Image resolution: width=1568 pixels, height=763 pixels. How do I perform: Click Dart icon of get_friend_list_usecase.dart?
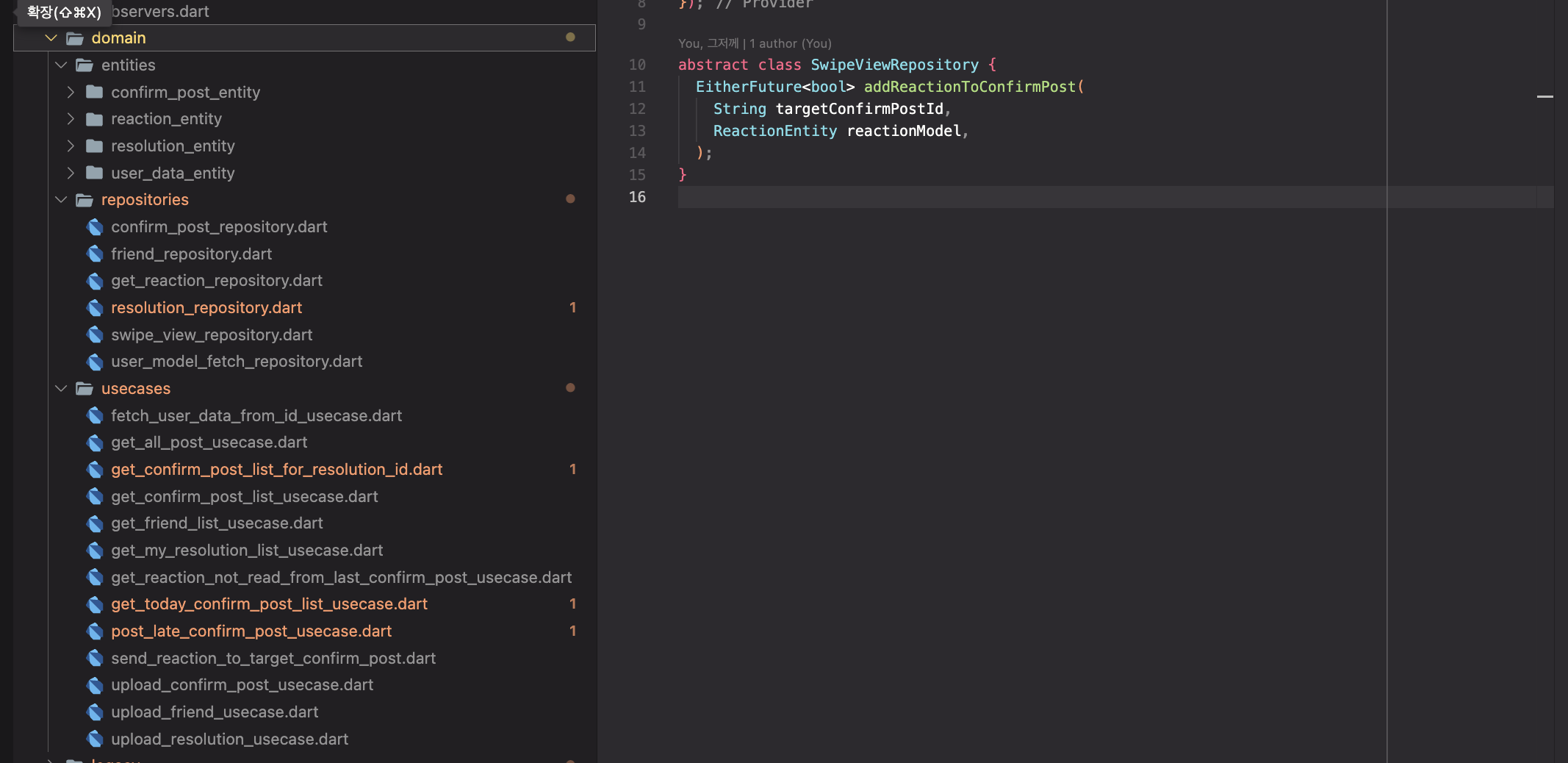tap(95, 523)
